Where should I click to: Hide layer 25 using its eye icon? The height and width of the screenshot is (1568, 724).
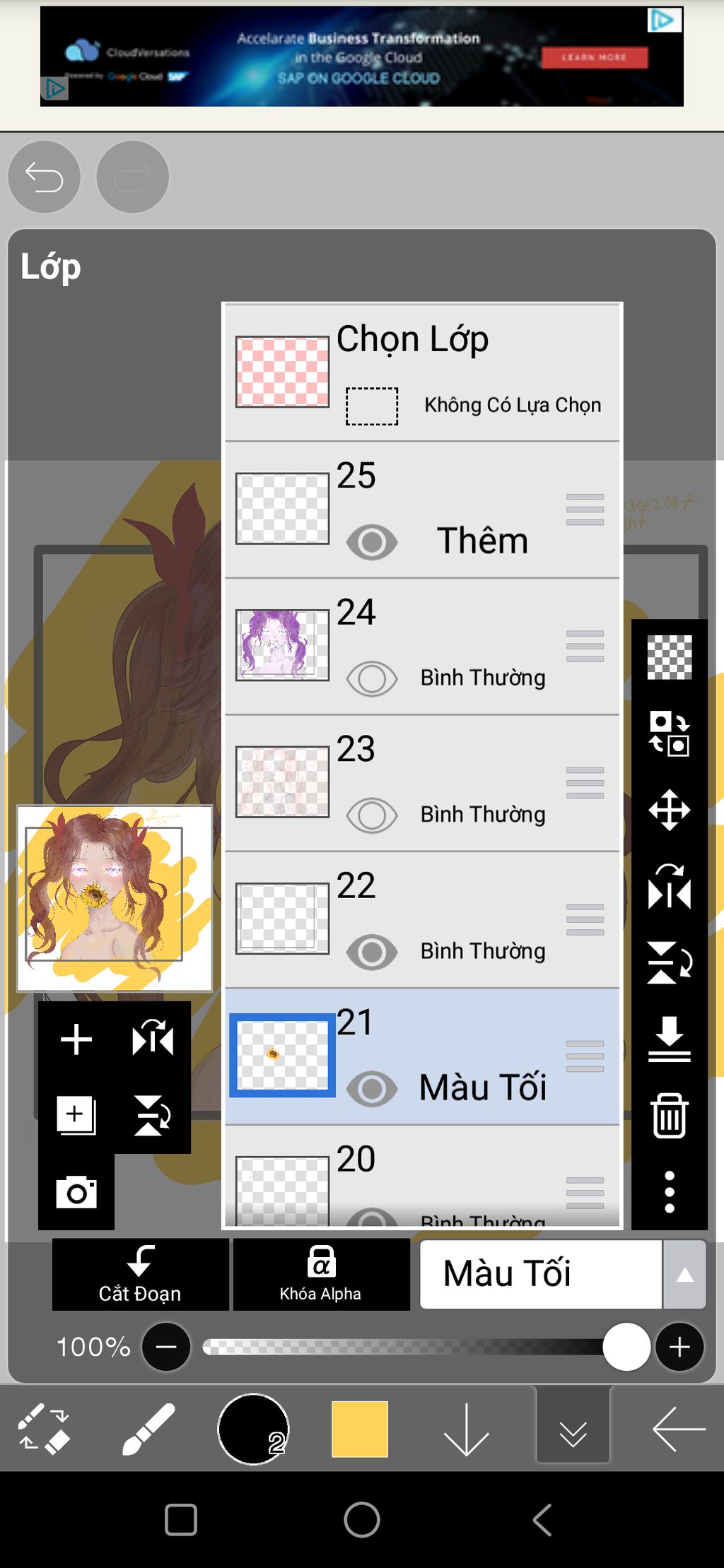[x=372, y=542]
